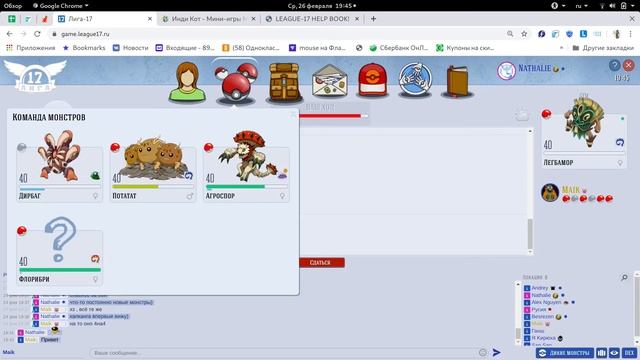The height and width of the screenshot is (360, 640).
Task: Focus the chat message input field
Action: coord(283,352)
